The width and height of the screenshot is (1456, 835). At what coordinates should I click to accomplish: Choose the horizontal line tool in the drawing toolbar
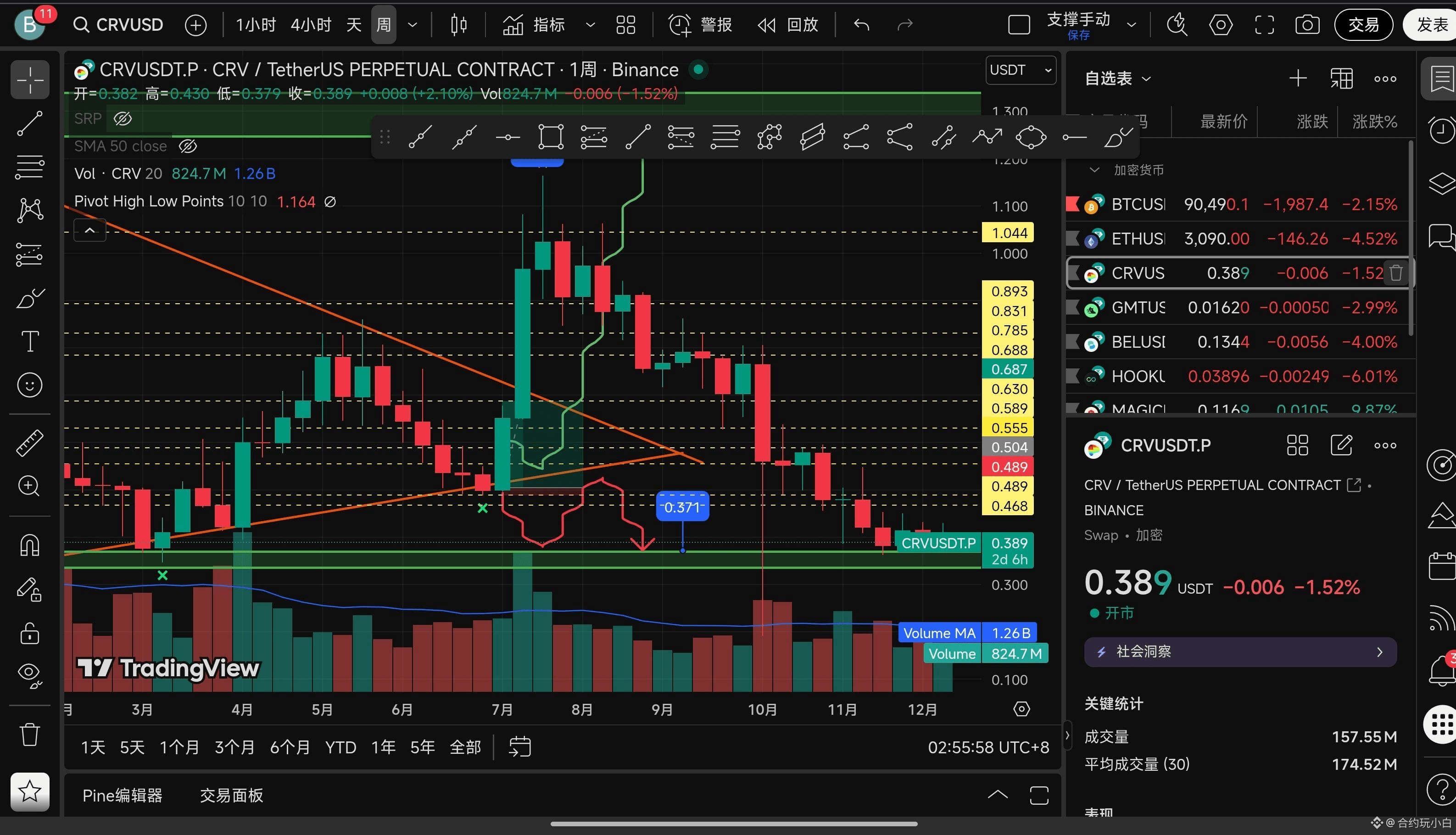click(508, 137)
